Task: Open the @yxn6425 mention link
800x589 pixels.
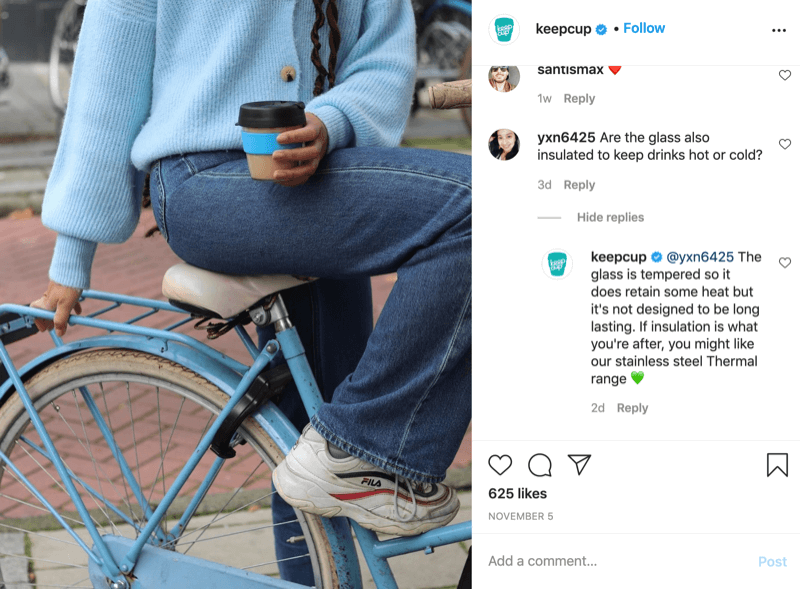Action: coord(700,257)
